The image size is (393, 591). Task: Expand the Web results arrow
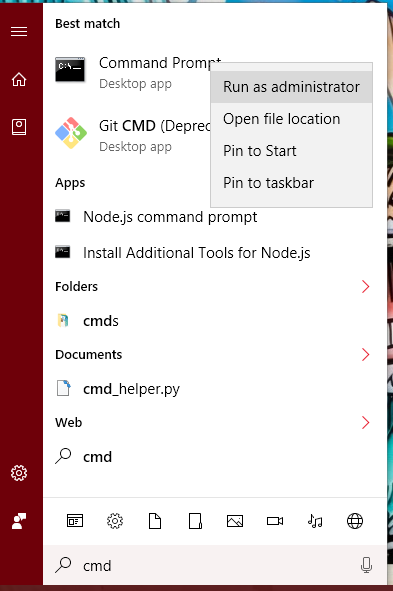click(365, 422)
